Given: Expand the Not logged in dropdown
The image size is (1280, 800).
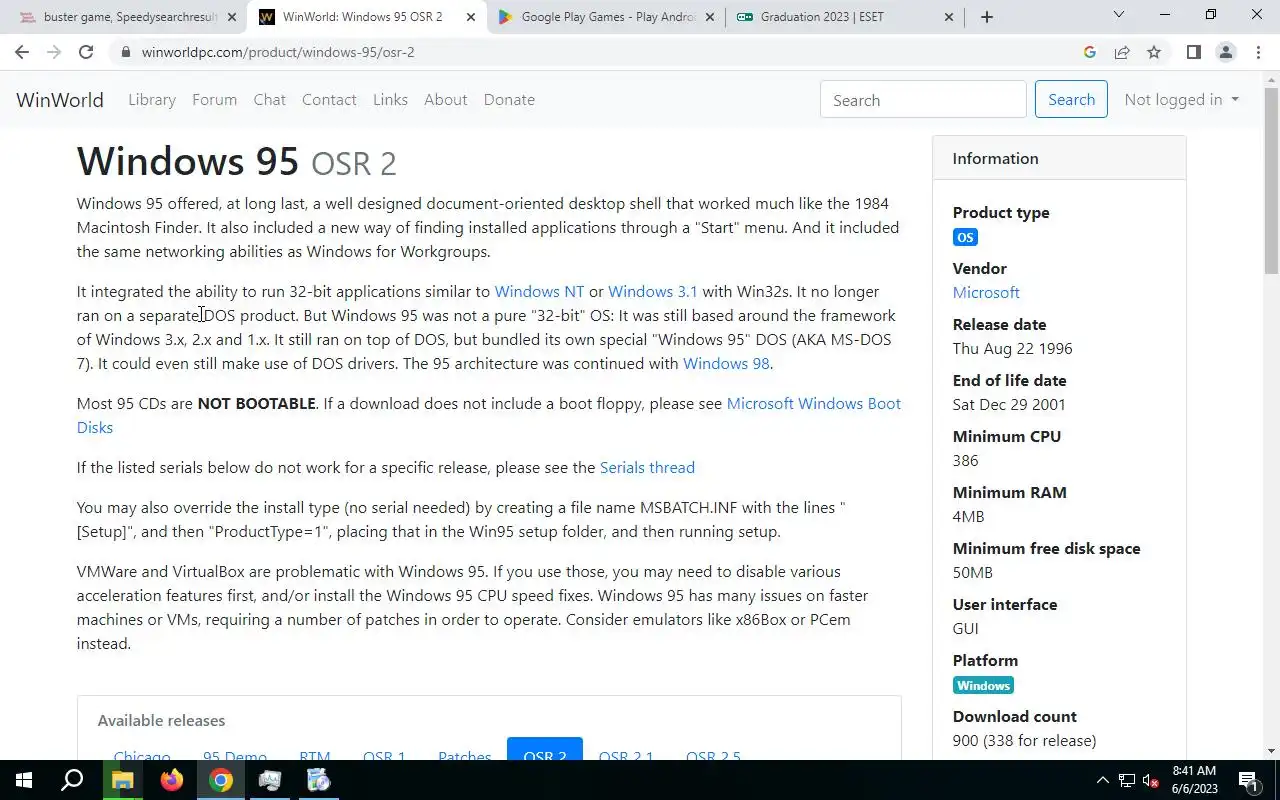Looking at the screenshot, I should (x=1181, y=99).
